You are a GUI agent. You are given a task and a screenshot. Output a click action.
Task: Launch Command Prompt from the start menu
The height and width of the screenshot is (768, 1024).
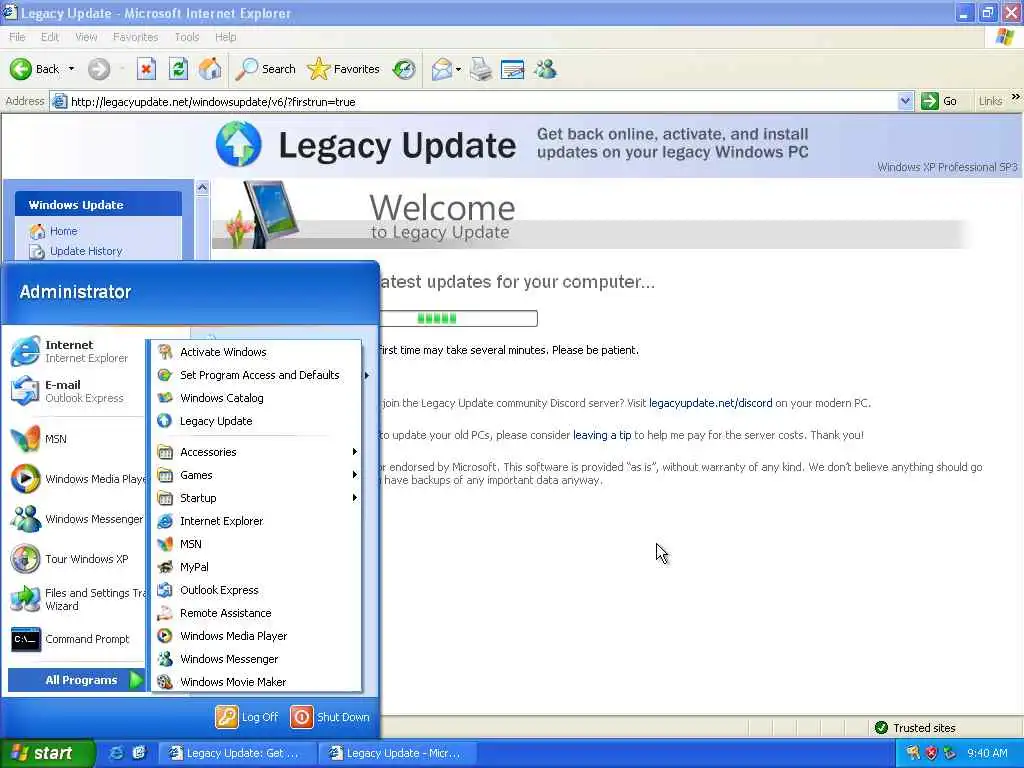tap(74, 639)
